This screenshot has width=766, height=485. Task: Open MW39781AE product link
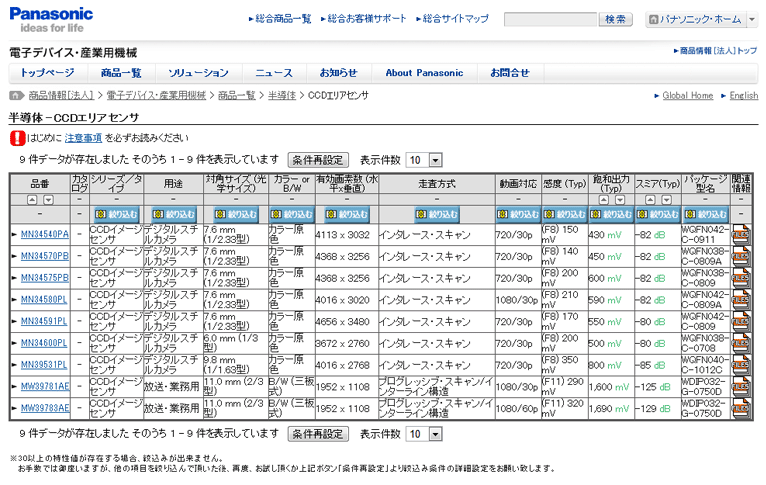(45, 387)
